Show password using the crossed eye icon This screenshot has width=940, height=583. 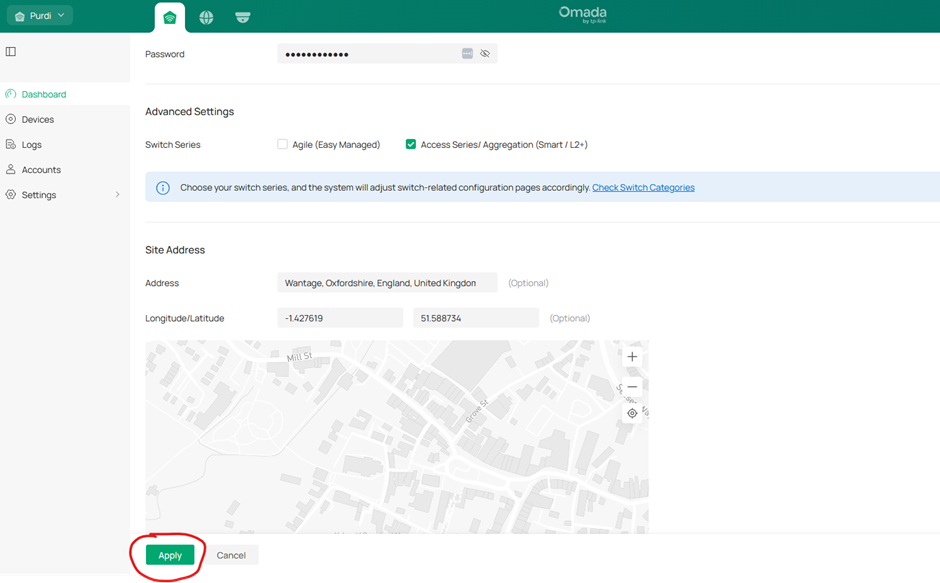pos(485,54)
